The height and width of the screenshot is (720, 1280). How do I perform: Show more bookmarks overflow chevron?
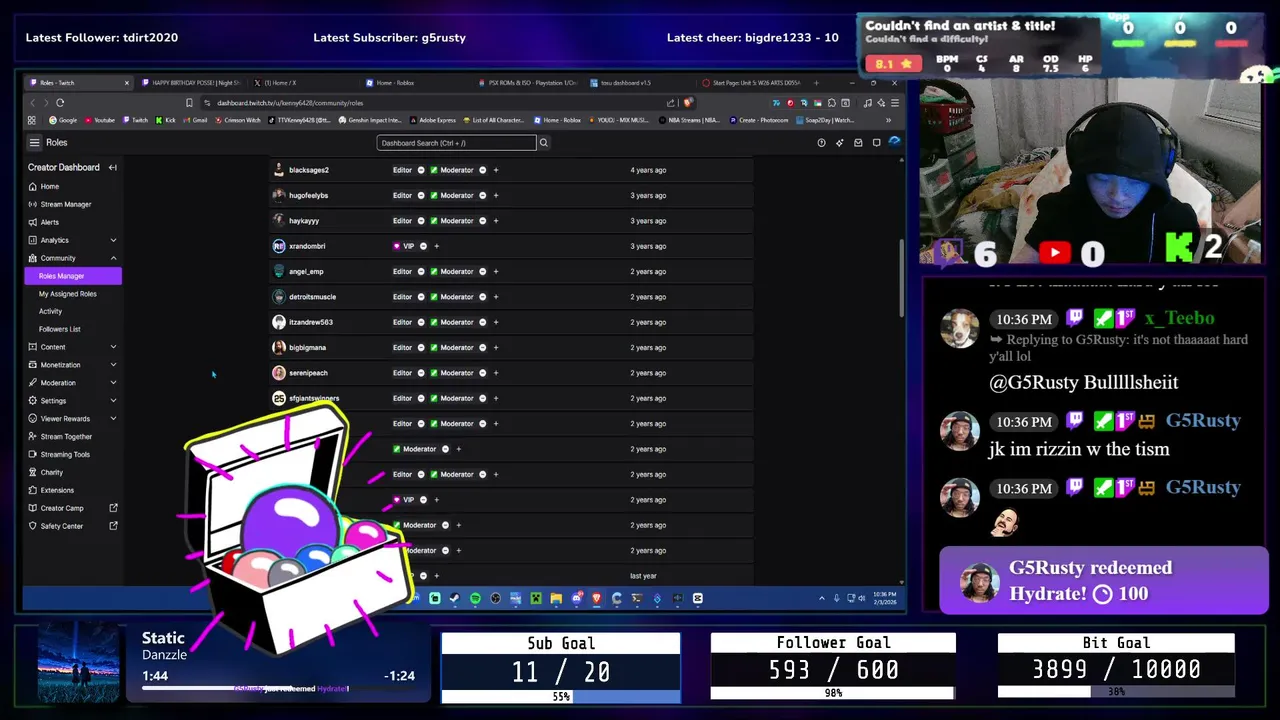pos(889,120)
